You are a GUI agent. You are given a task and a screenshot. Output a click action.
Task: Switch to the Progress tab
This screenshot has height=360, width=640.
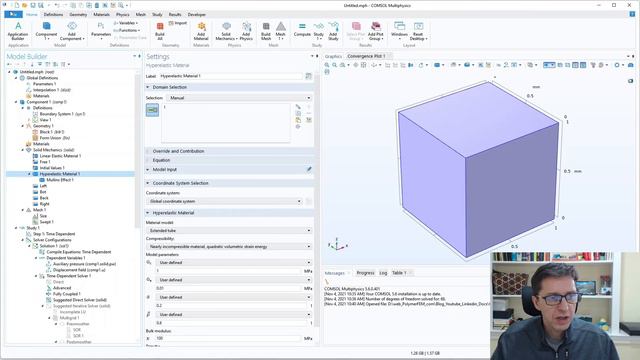coord(365,273)
